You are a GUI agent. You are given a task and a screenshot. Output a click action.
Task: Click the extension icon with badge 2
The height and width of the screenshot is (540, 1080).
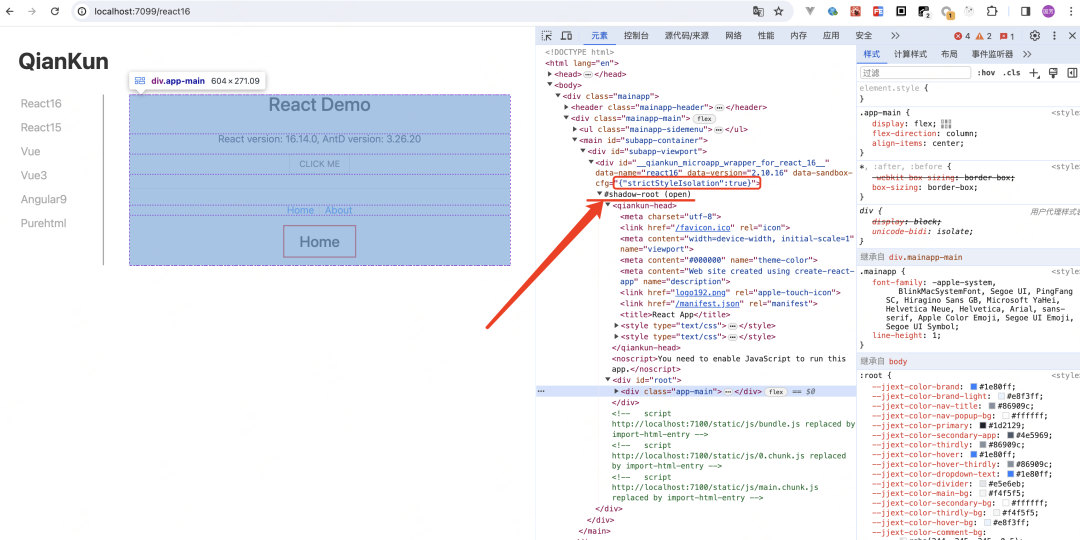point(924,12)
